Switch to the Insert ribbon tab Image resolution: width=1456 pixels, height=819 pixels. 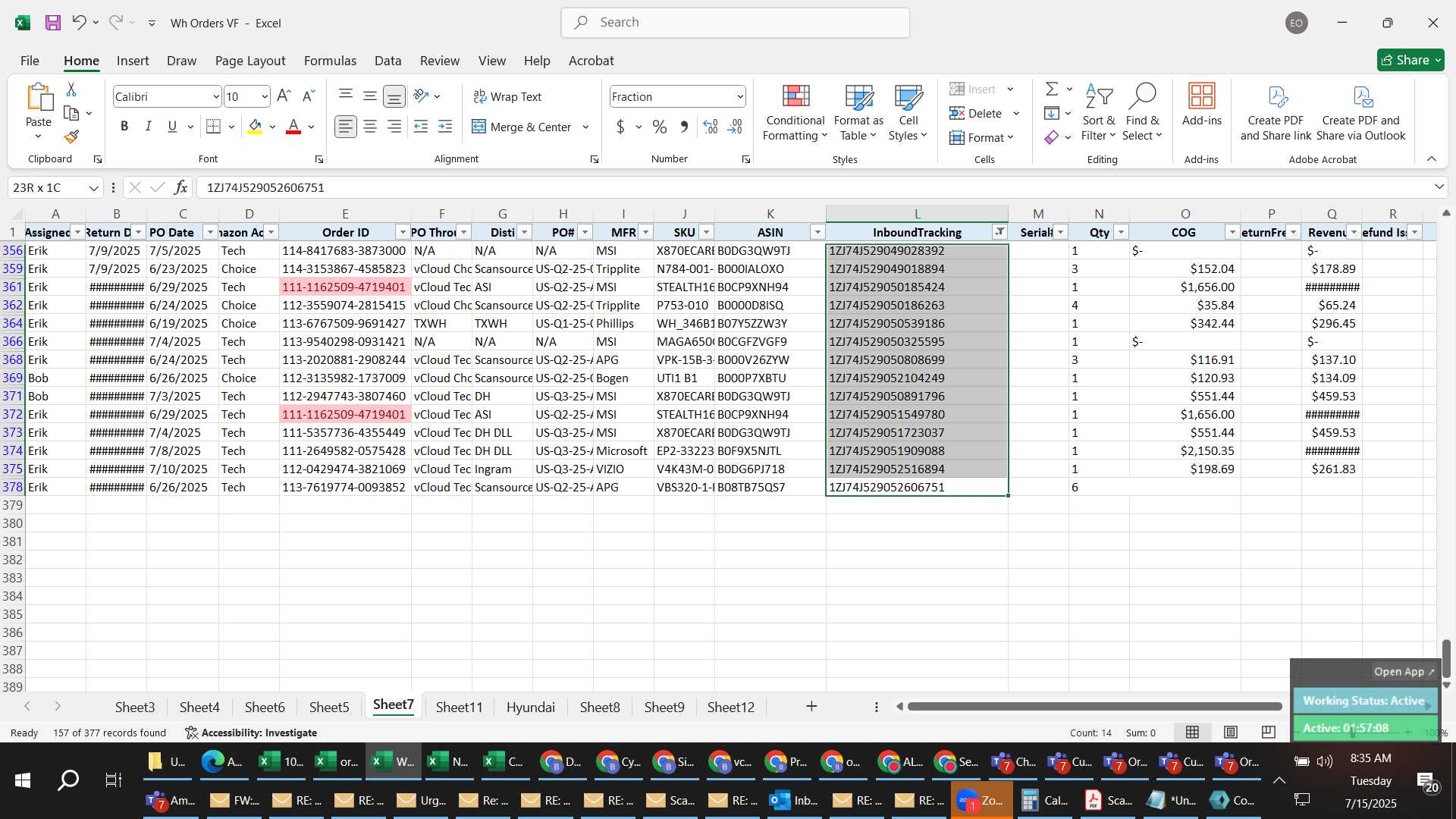(133, 61)
